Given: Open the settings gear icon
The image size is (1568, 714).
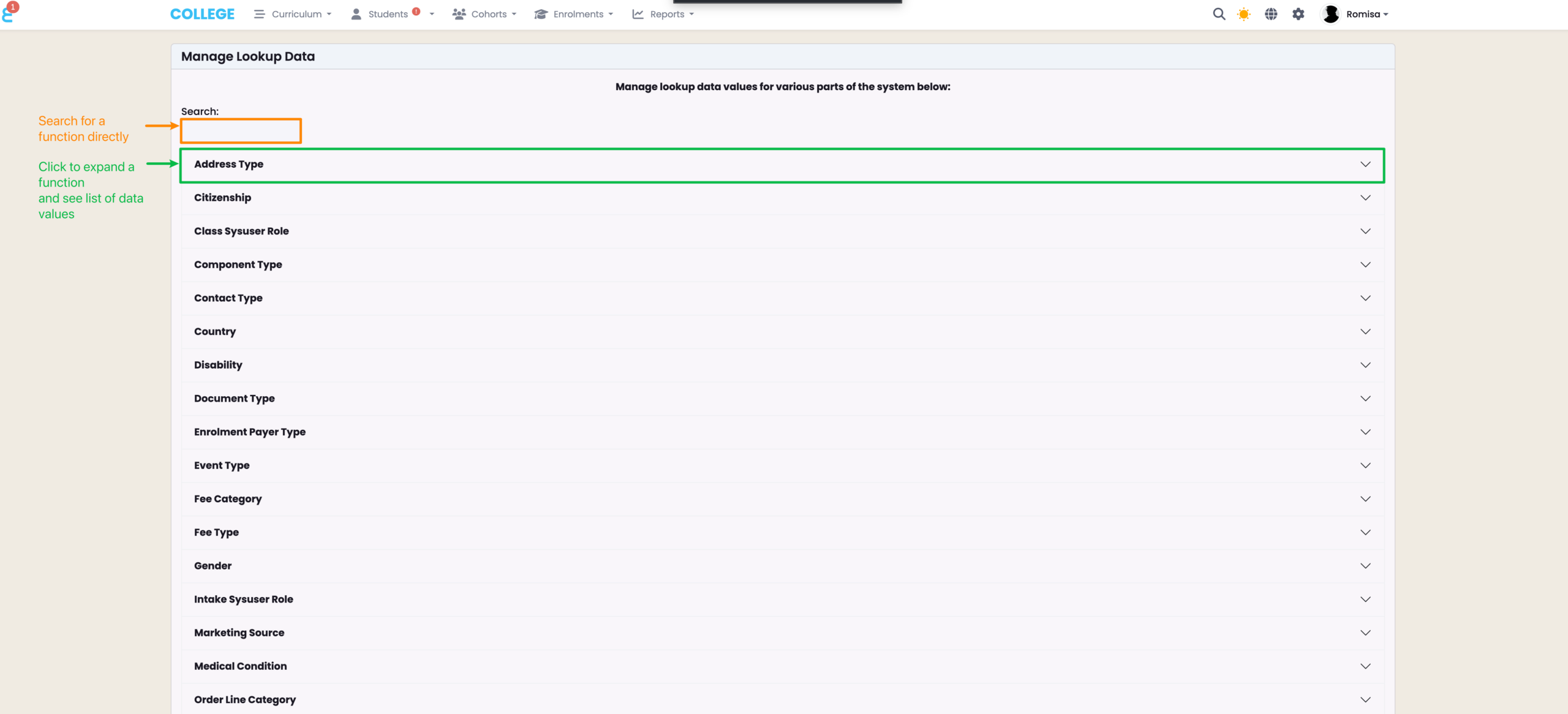Looking at the screenshot, I should (x=1298, y=14).
